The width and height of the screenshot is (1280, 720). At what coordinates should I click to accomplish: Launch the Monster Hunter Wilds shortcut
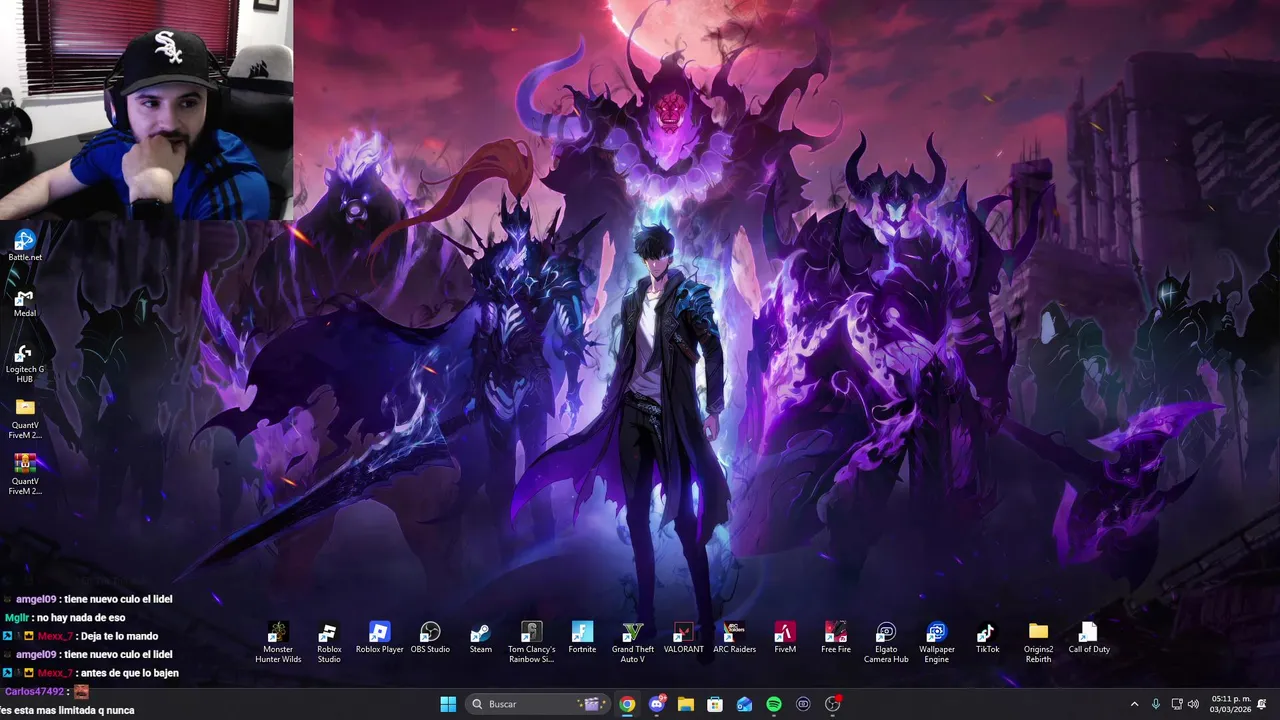[x=278, y=642]
